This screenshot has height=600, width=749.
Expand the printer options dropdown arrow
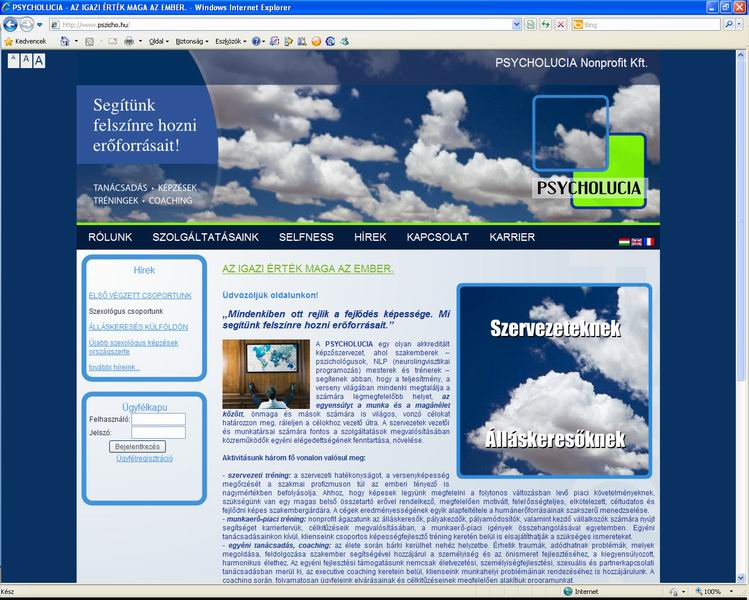click(140, 42)
